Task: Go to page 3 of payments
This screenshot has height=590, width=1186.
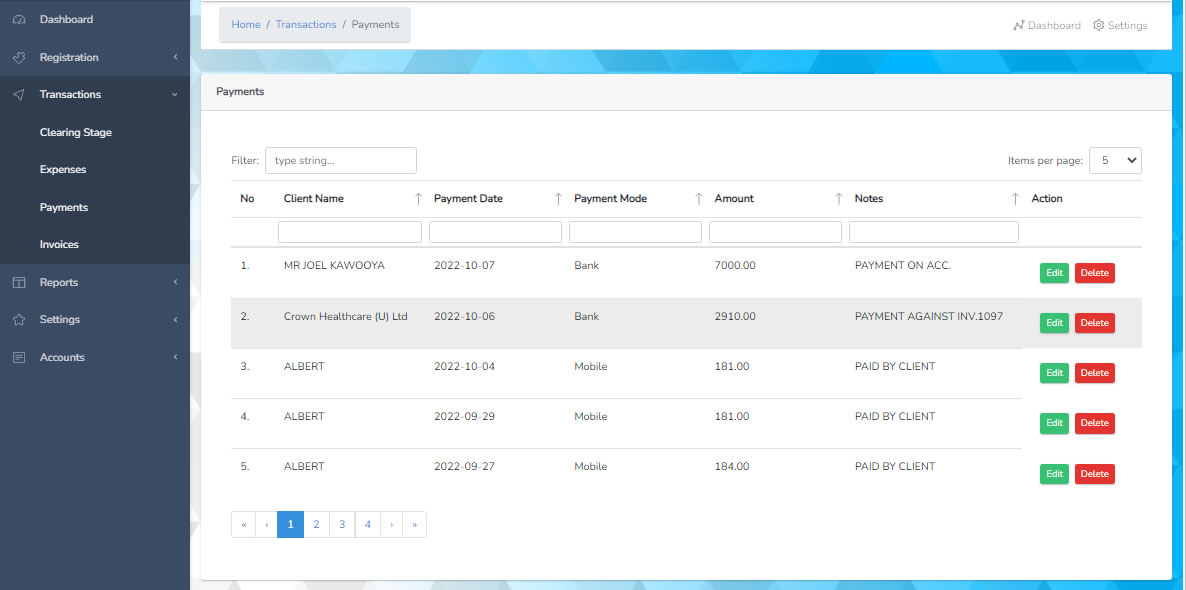Action: [x=342, y=524]
